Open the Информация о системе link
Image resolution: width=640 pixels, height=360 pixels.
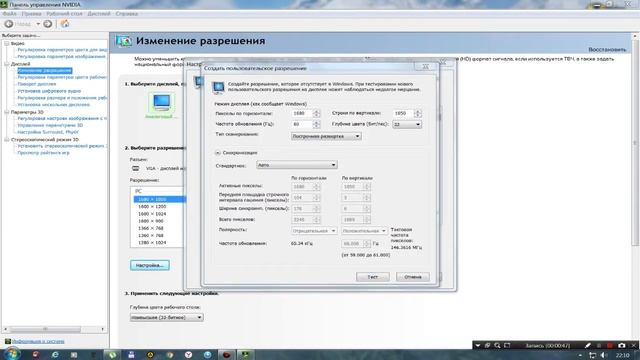(x=38, y=341)
